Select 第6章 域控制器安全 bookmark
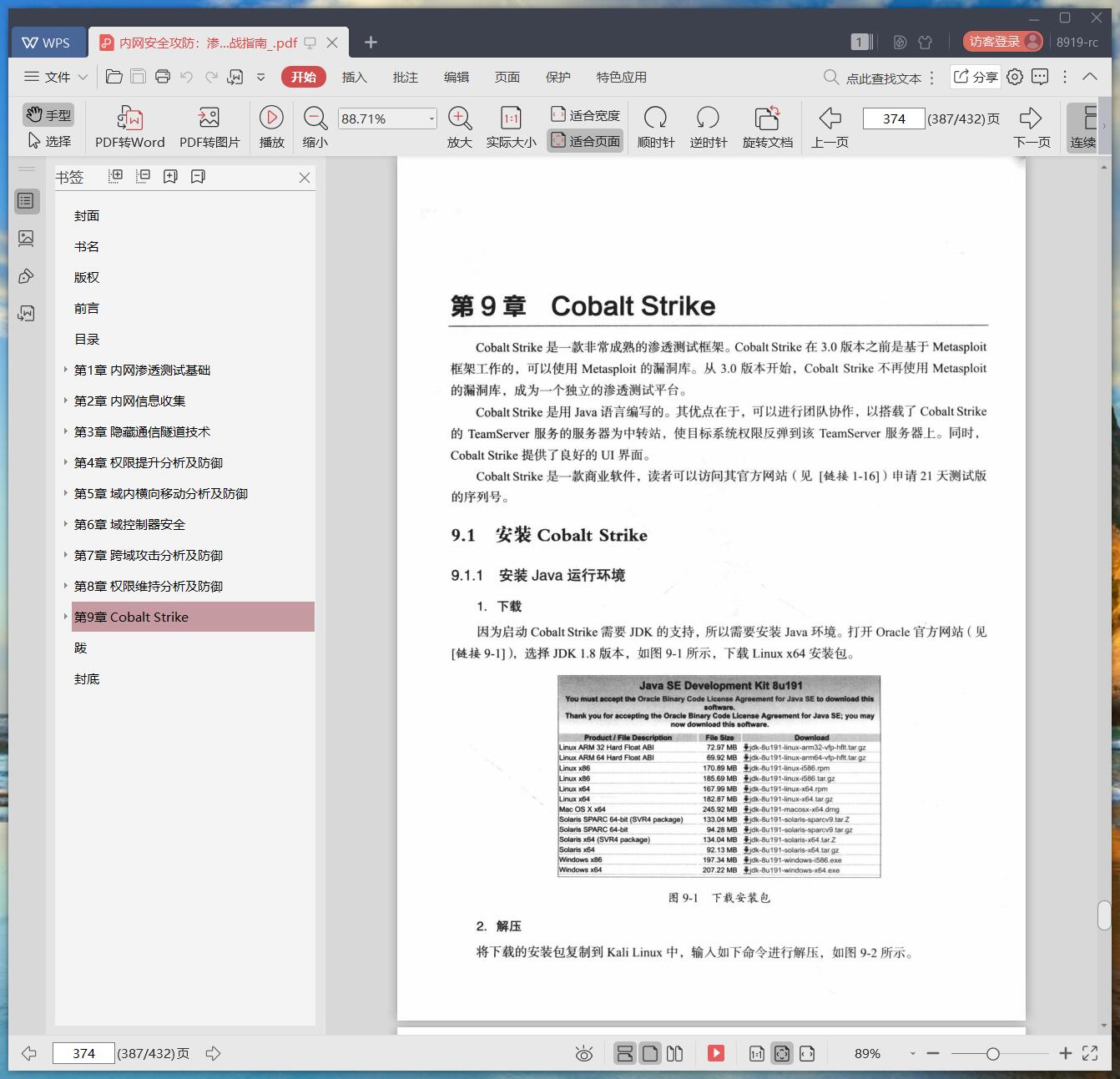The image size is (1120, 1079). 129,524
